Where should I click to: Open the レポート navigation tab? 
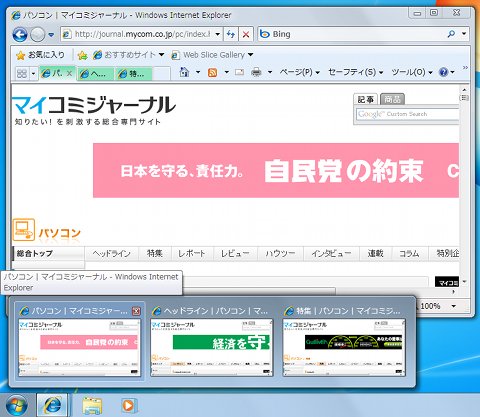point(192,254)
